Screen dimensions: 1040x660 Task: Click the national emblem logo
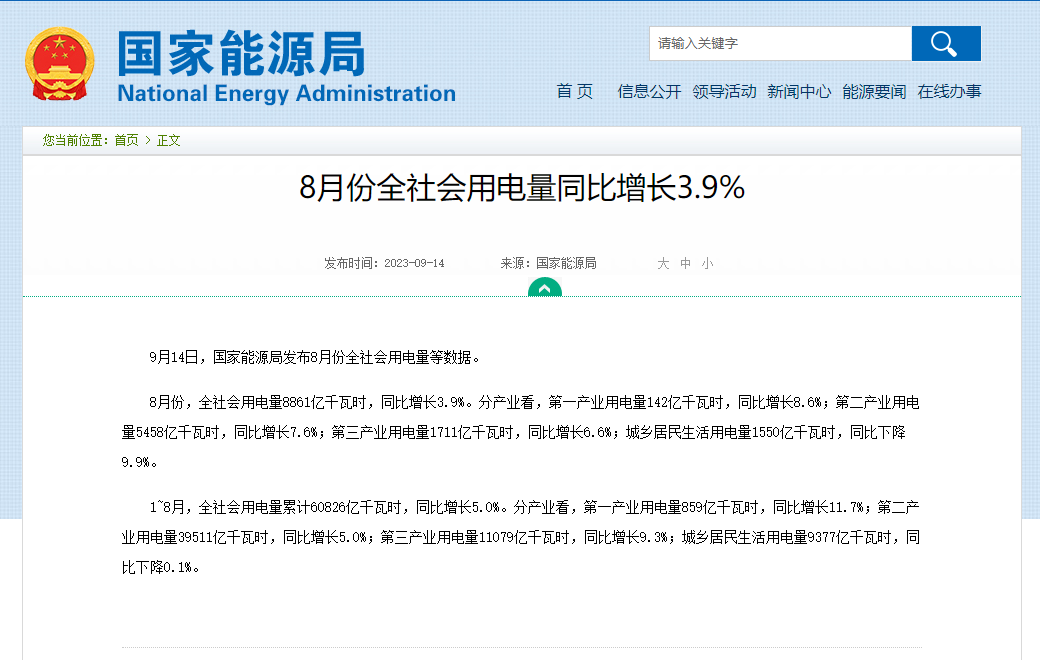tap(60, 64)
